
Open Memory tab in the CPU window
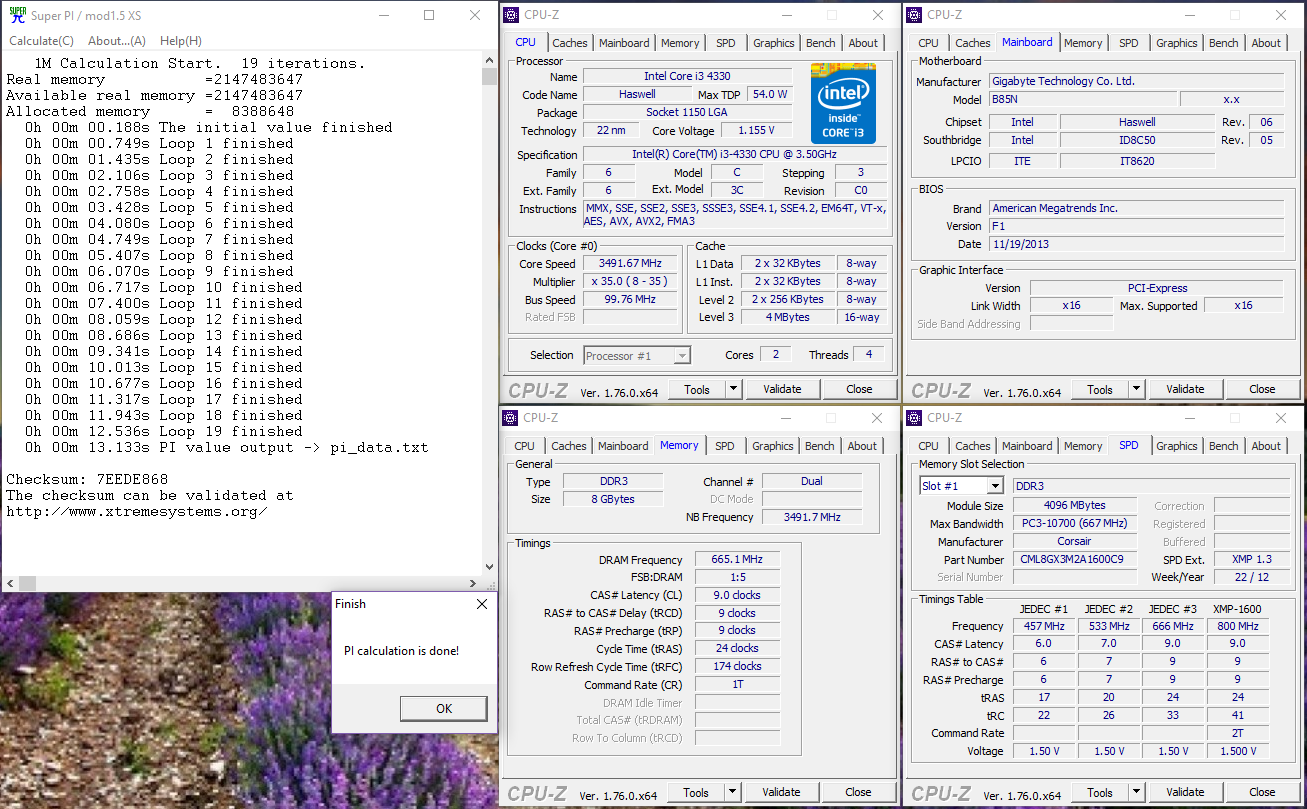tap(680, 43)
